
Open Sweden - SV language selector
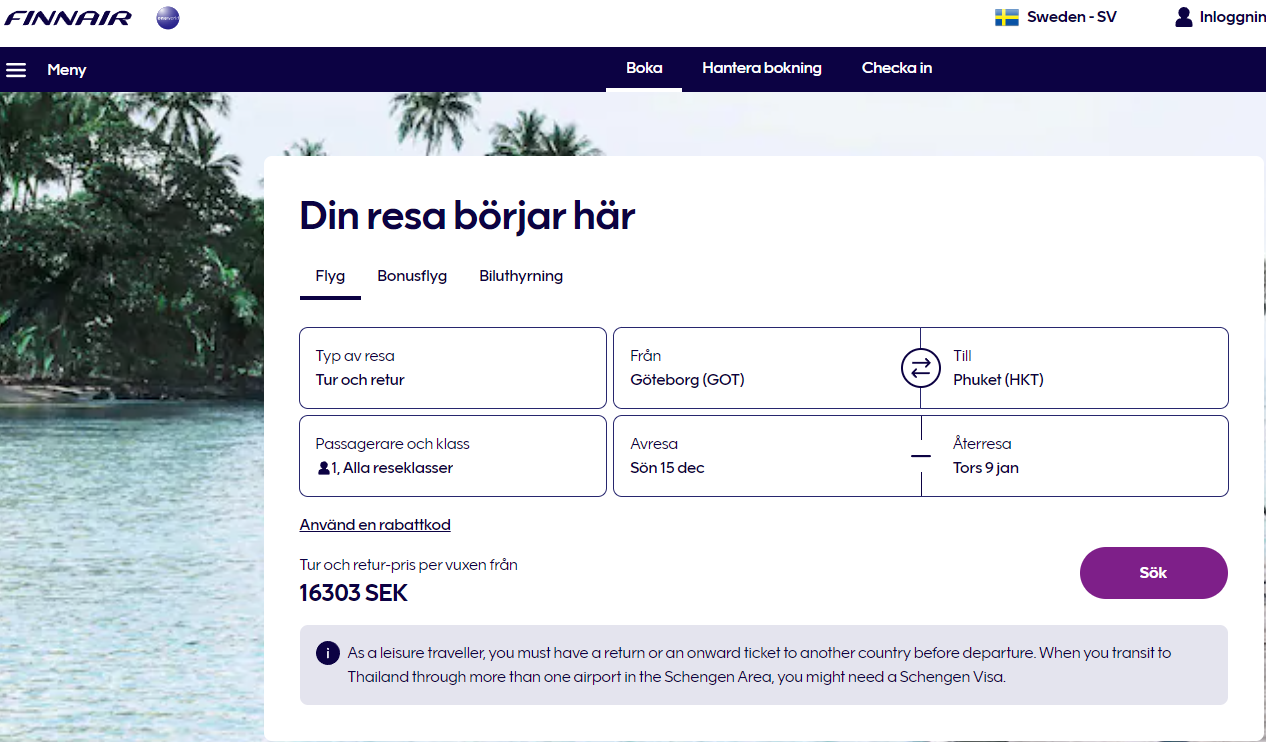click(1071, 17)
